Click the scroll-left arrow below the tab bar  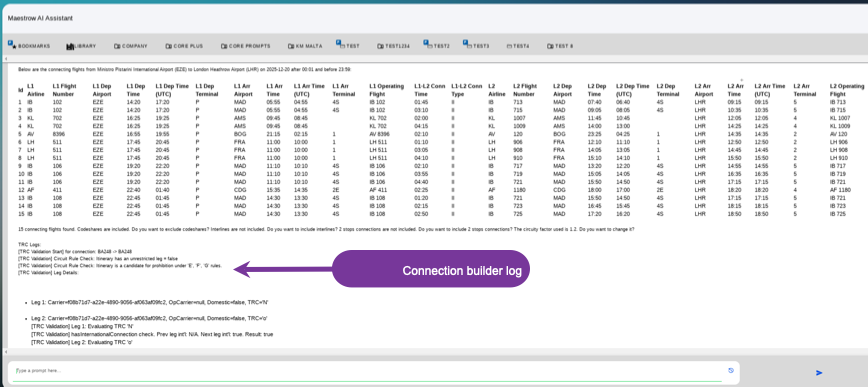pos(6,59)
